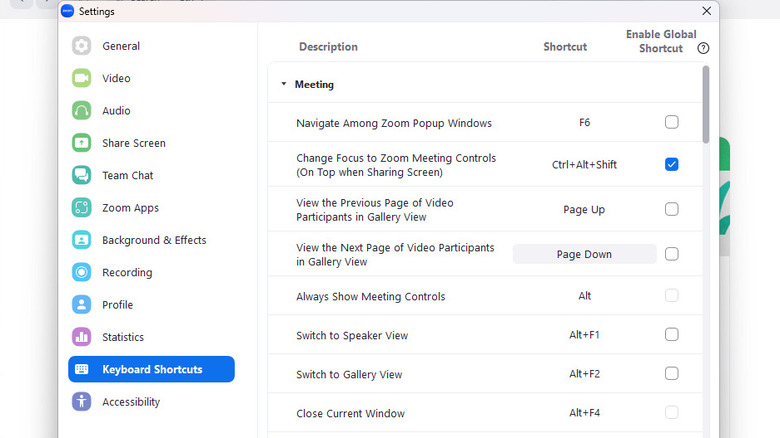780x438 pixels.
Task: Click the F6 shortcut value
Action: (584, 123)
